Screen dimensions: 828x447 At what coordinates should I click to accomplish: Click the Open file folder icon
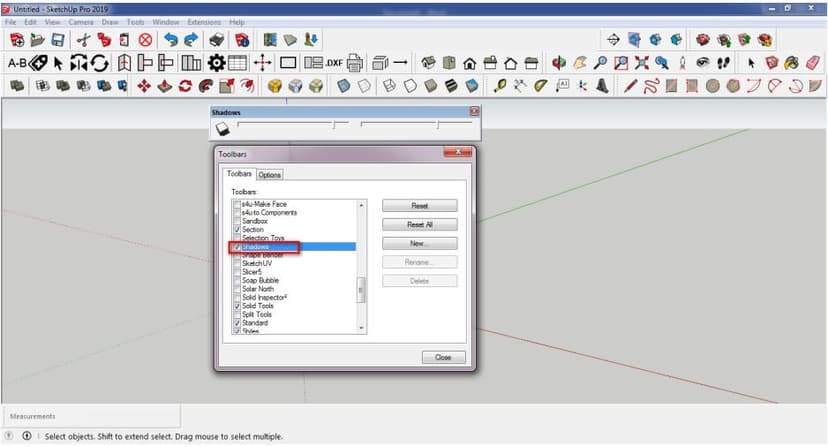pos(37,40)
